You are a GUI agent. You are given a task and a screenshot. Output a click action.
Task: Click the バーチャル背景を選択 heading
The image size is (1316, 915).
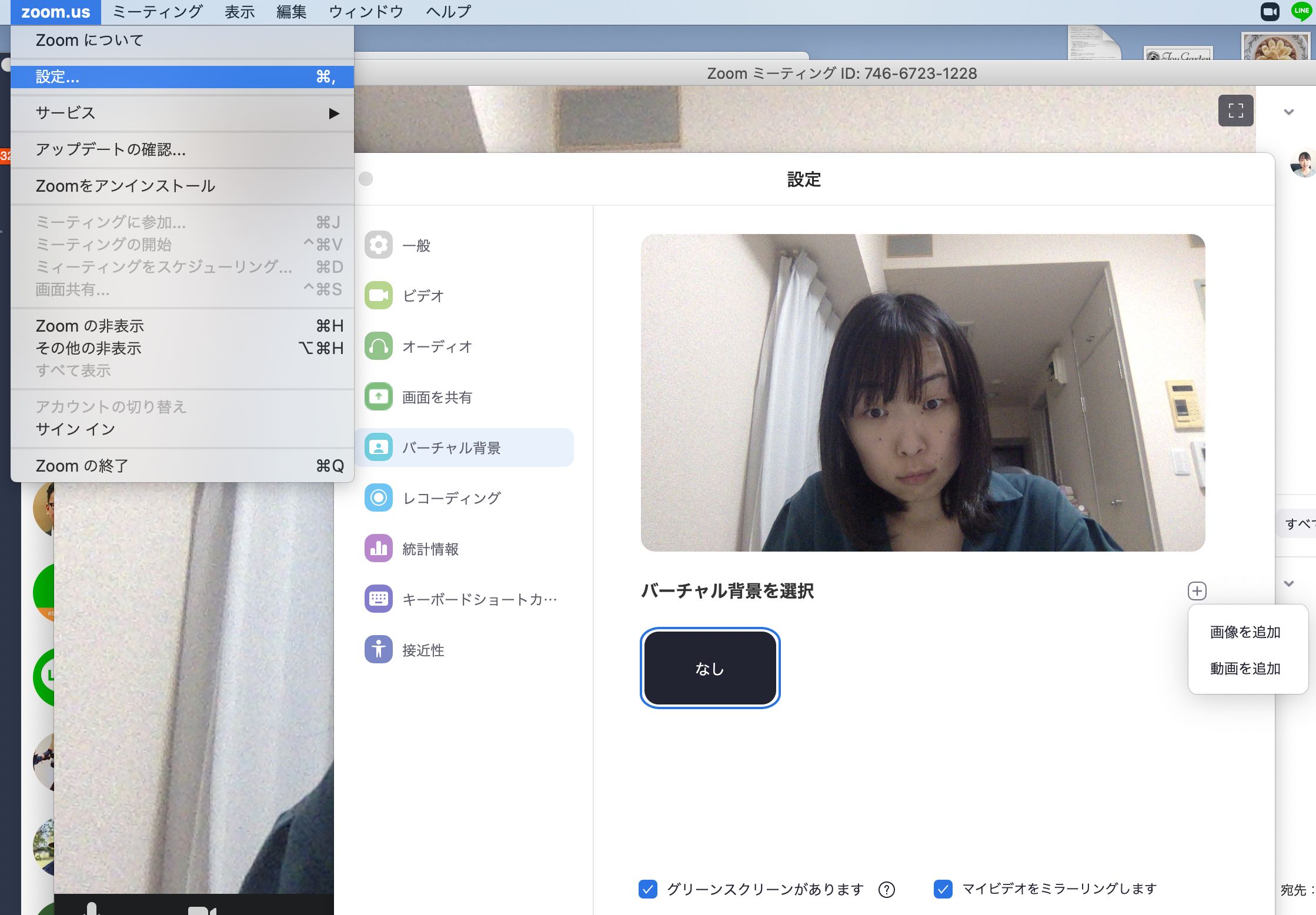[x=727, y=591]
